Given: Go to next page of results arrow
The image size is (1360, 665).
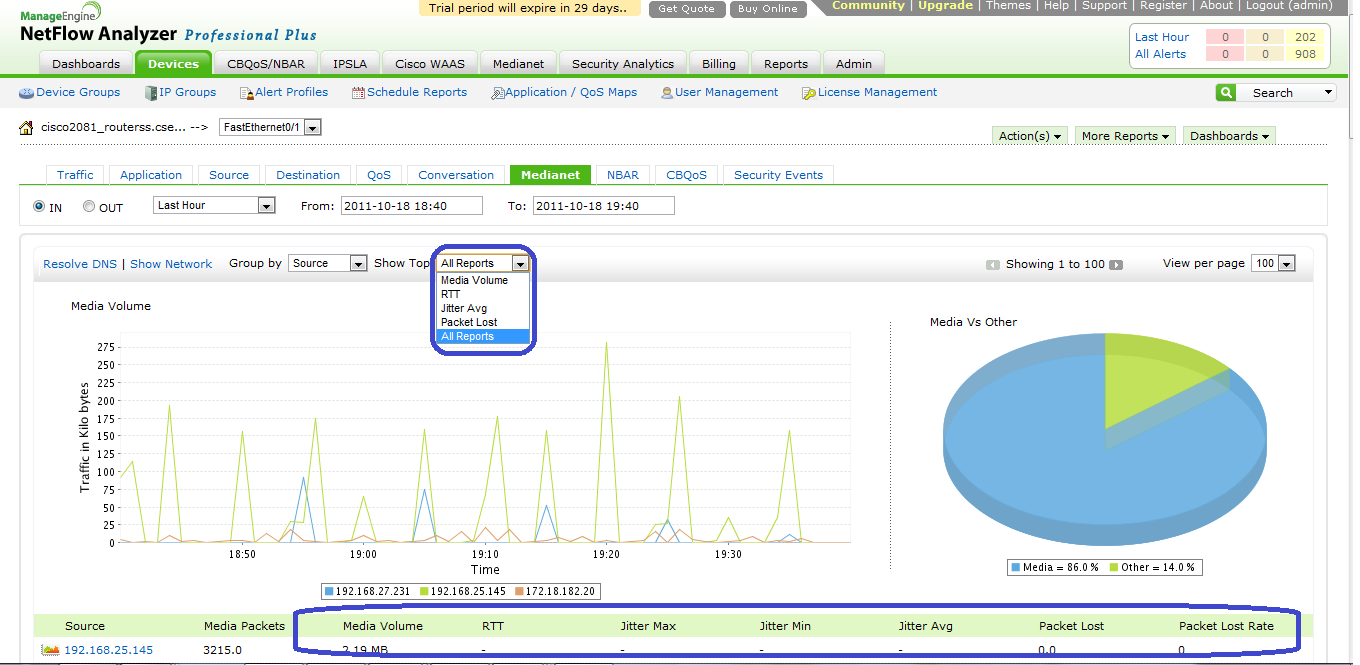Looking at the screenshot, I should (x=1116, y=265).
